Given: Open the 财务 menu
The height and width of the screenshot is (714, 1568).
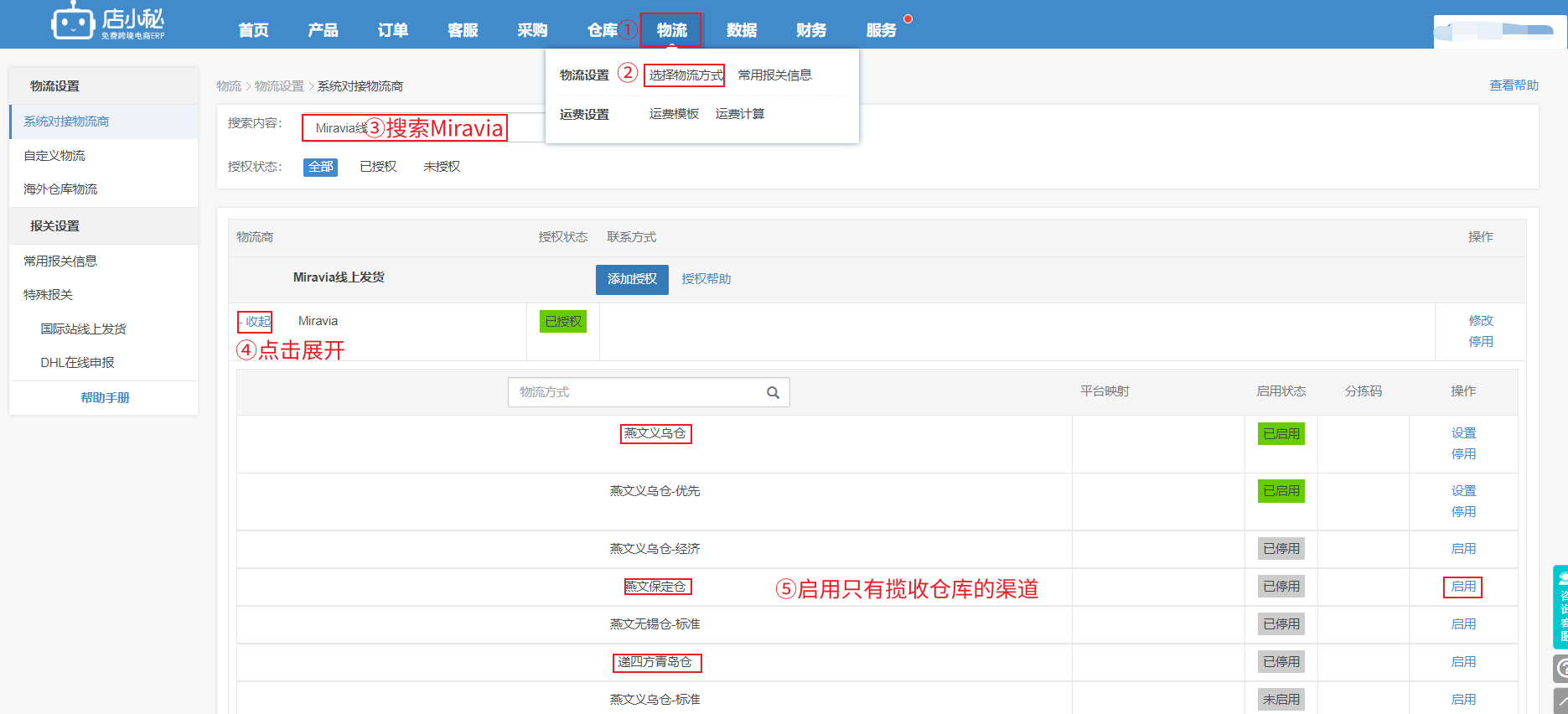Looking at the screenshot, I should 811,30.
